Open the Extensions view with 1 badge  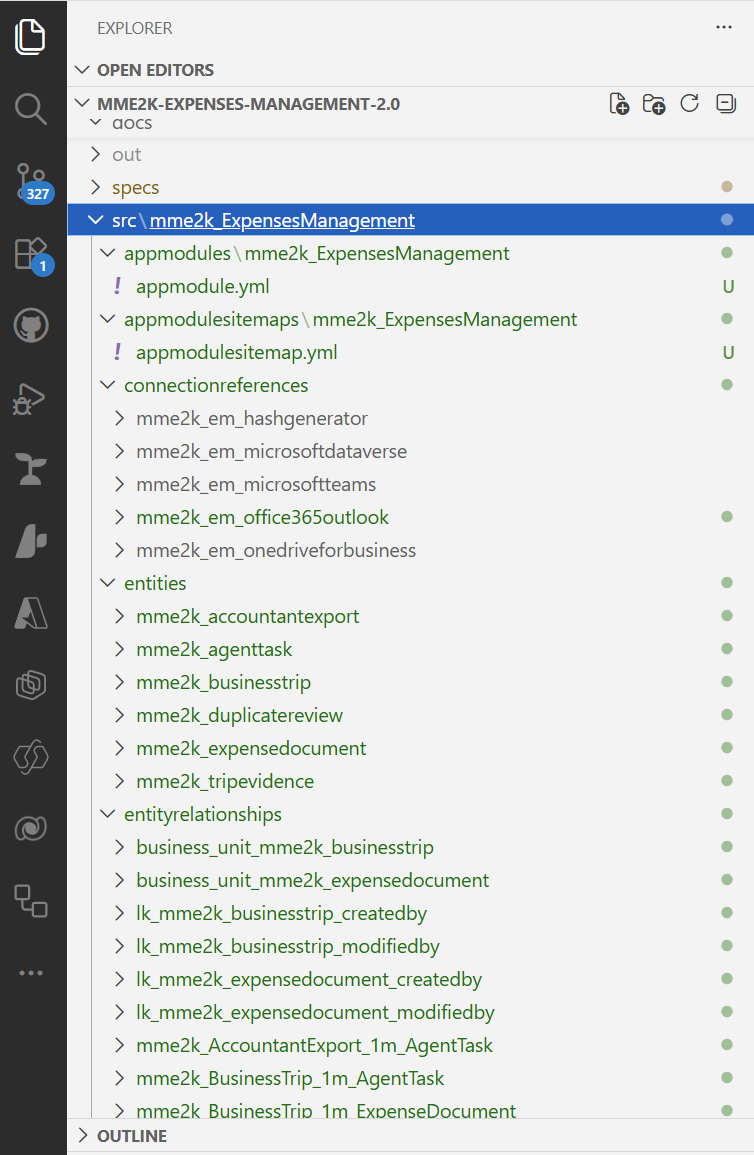[x=32, y=255]
